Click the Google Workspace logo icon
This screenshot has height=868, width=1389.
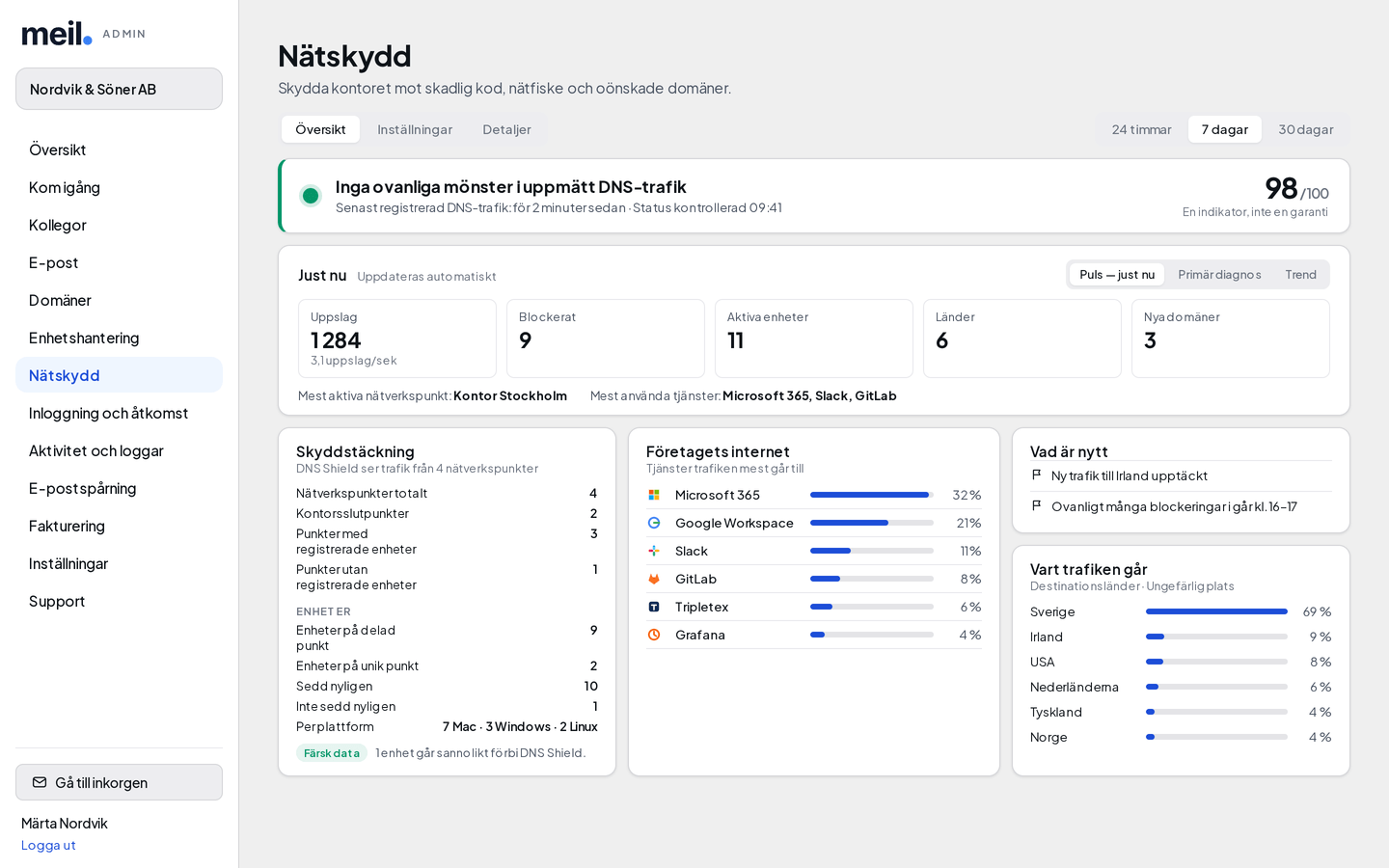click(x=654, y=523)
